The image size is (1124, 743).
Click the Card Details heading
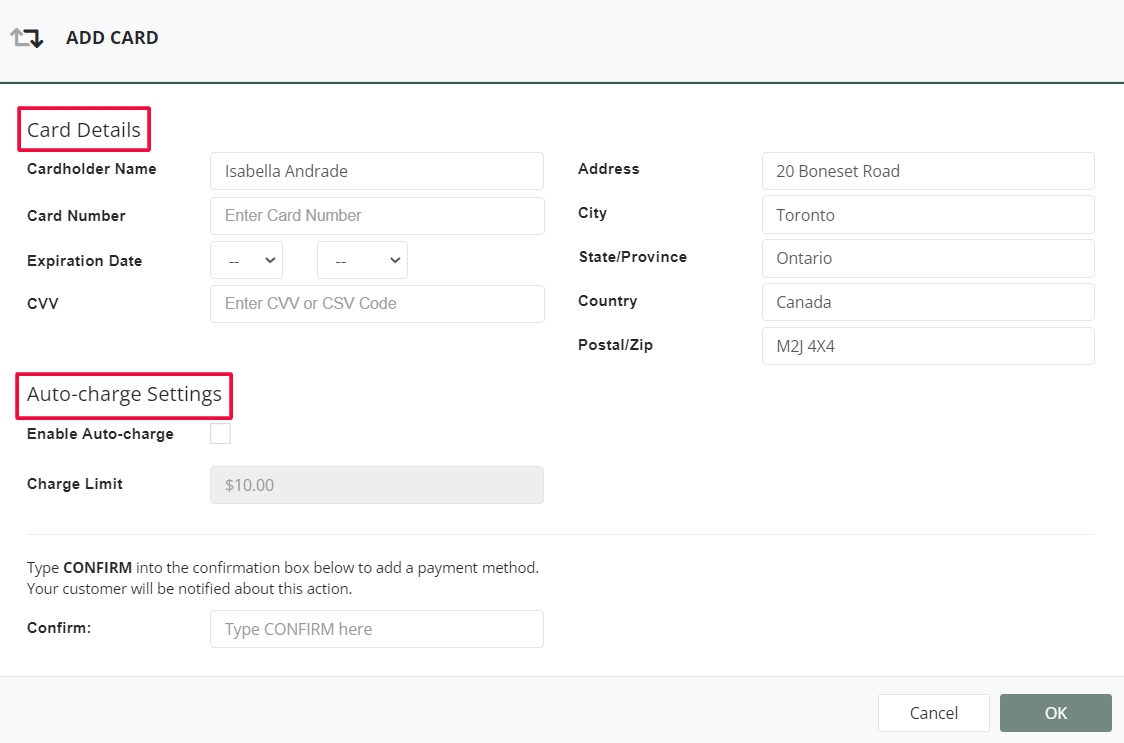coord(84,130)
